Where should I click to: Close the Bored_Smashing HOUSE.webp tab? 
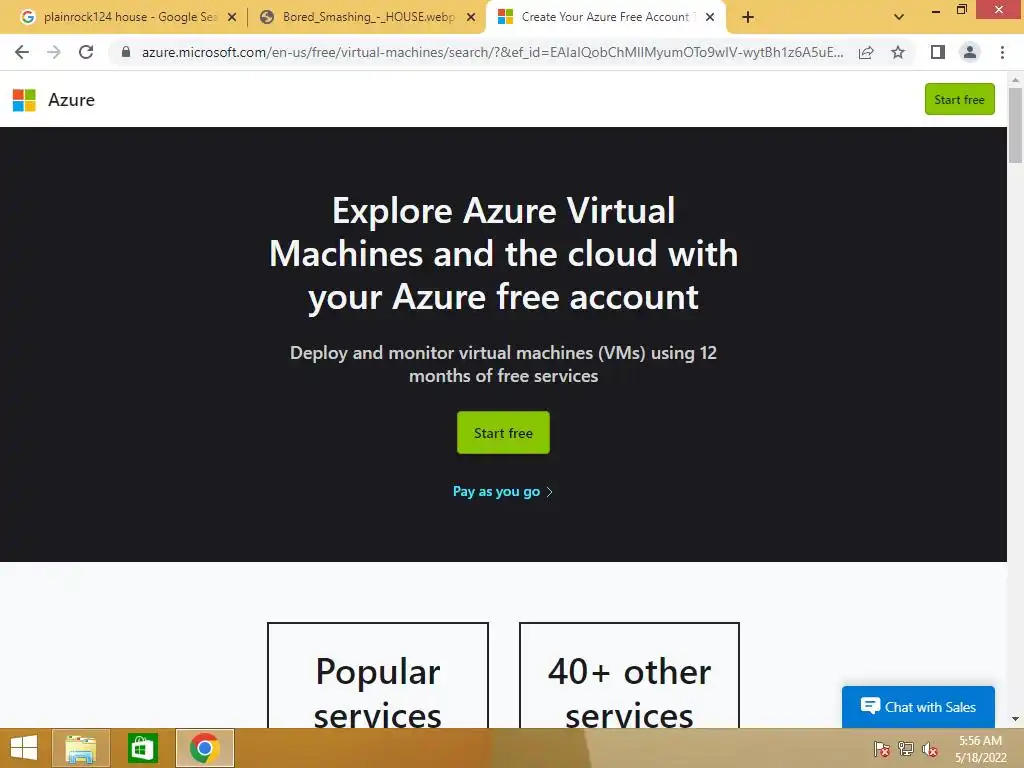471,17
